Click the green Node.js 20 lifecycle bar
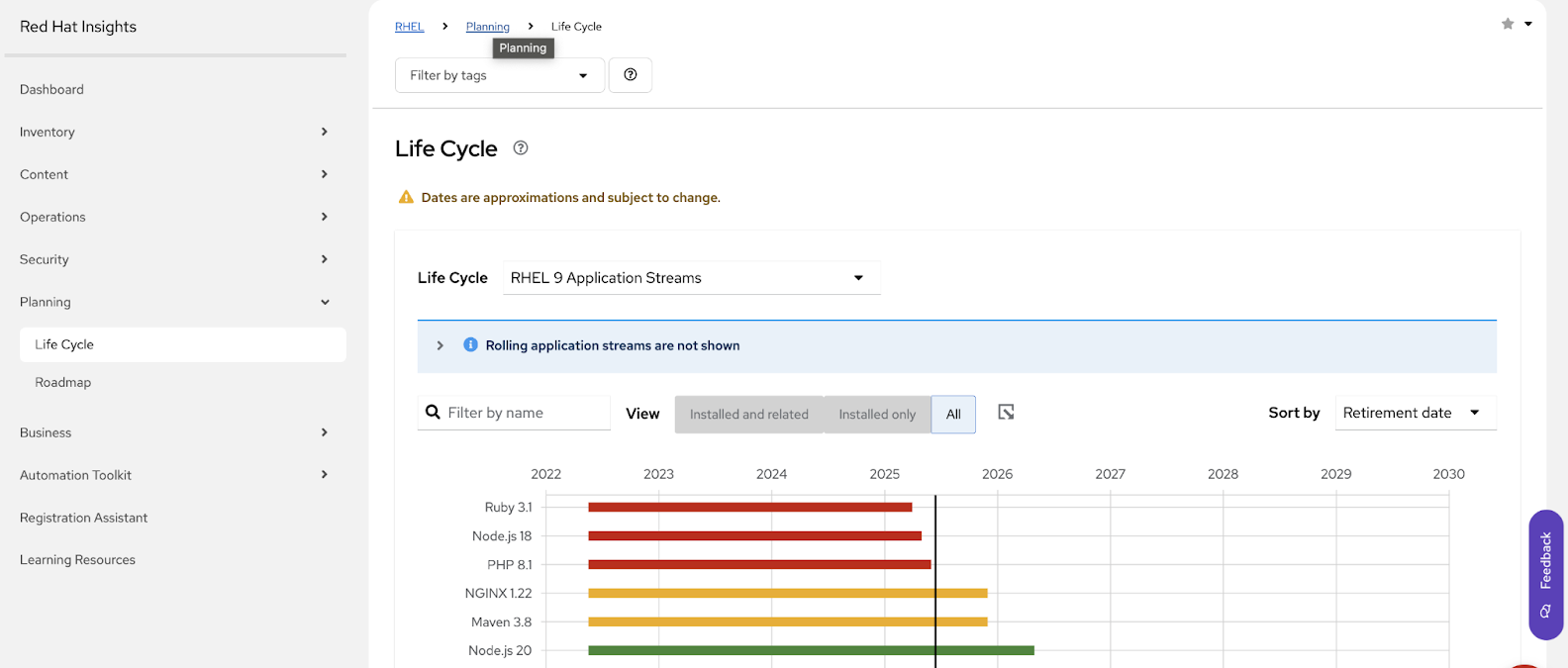 (x=810, y=650)
